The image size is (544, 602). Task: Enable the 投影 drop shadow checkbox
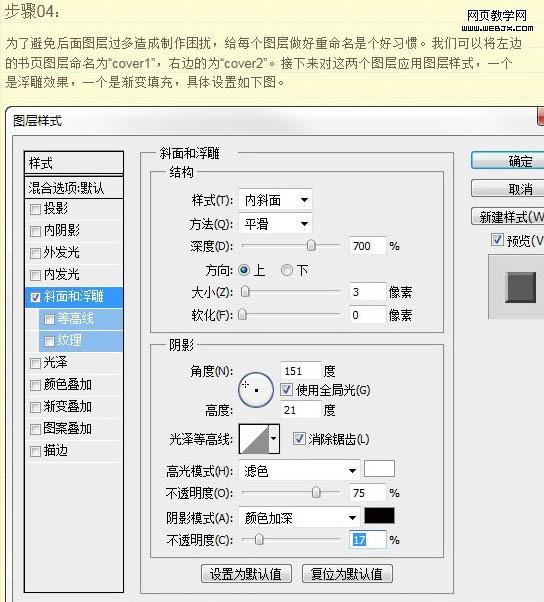pos(35,209)
